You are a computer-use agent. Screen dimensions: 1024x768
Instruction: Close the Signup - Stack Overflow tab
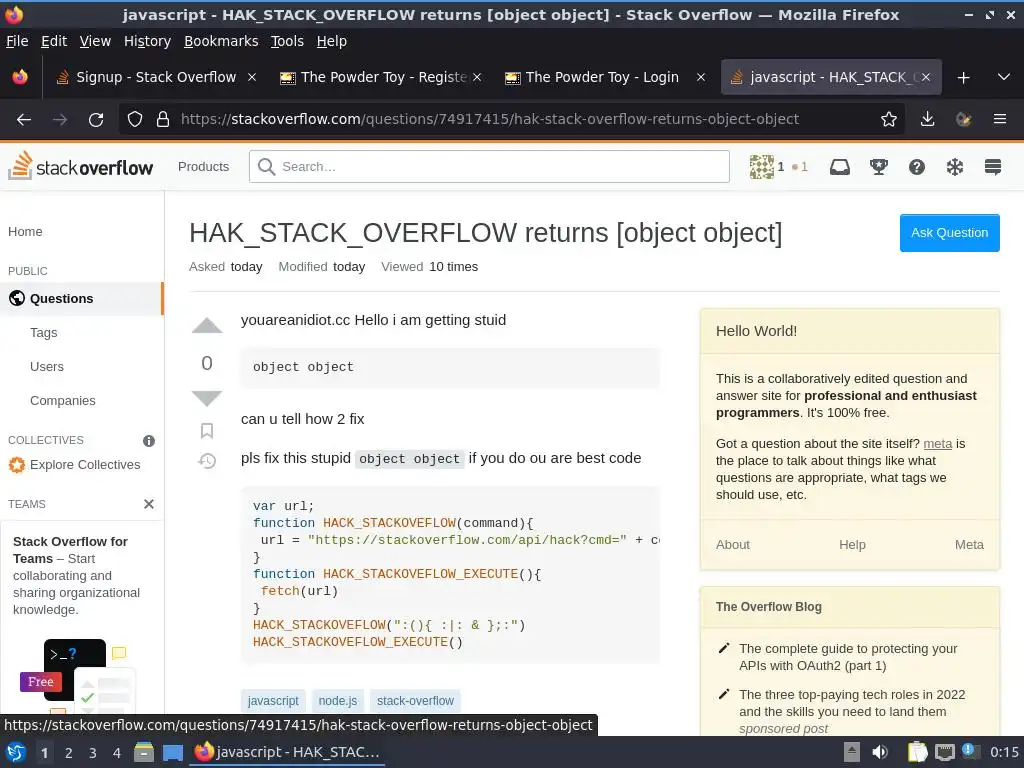click(251, 78)
